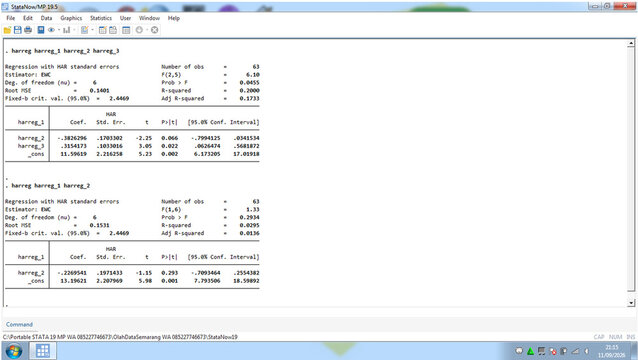Click the NUM indicator in the status bar

point(616,337)
